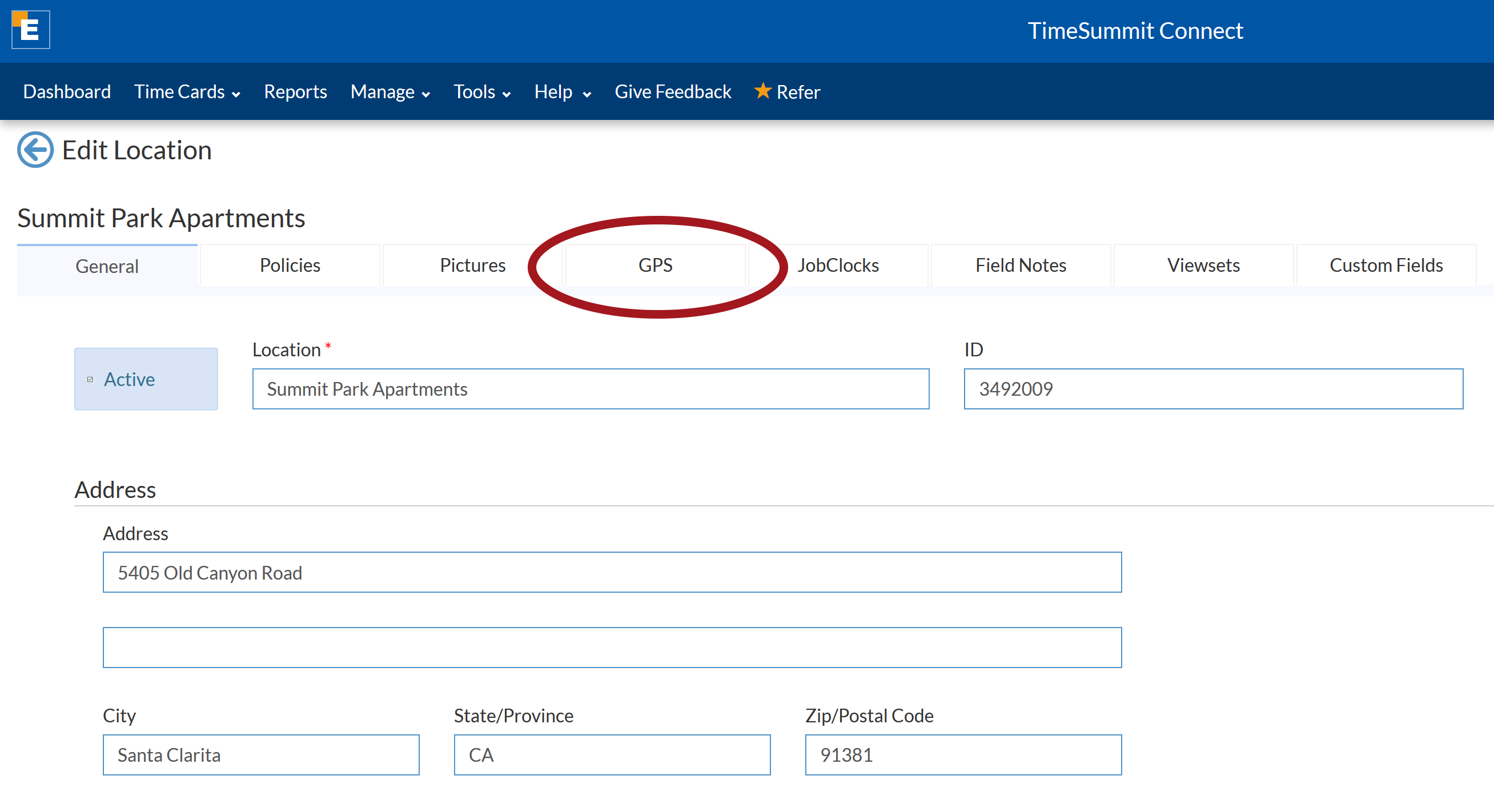
Task: Click the Zip/Postal Code field
Action: click(x=963, y=754)
